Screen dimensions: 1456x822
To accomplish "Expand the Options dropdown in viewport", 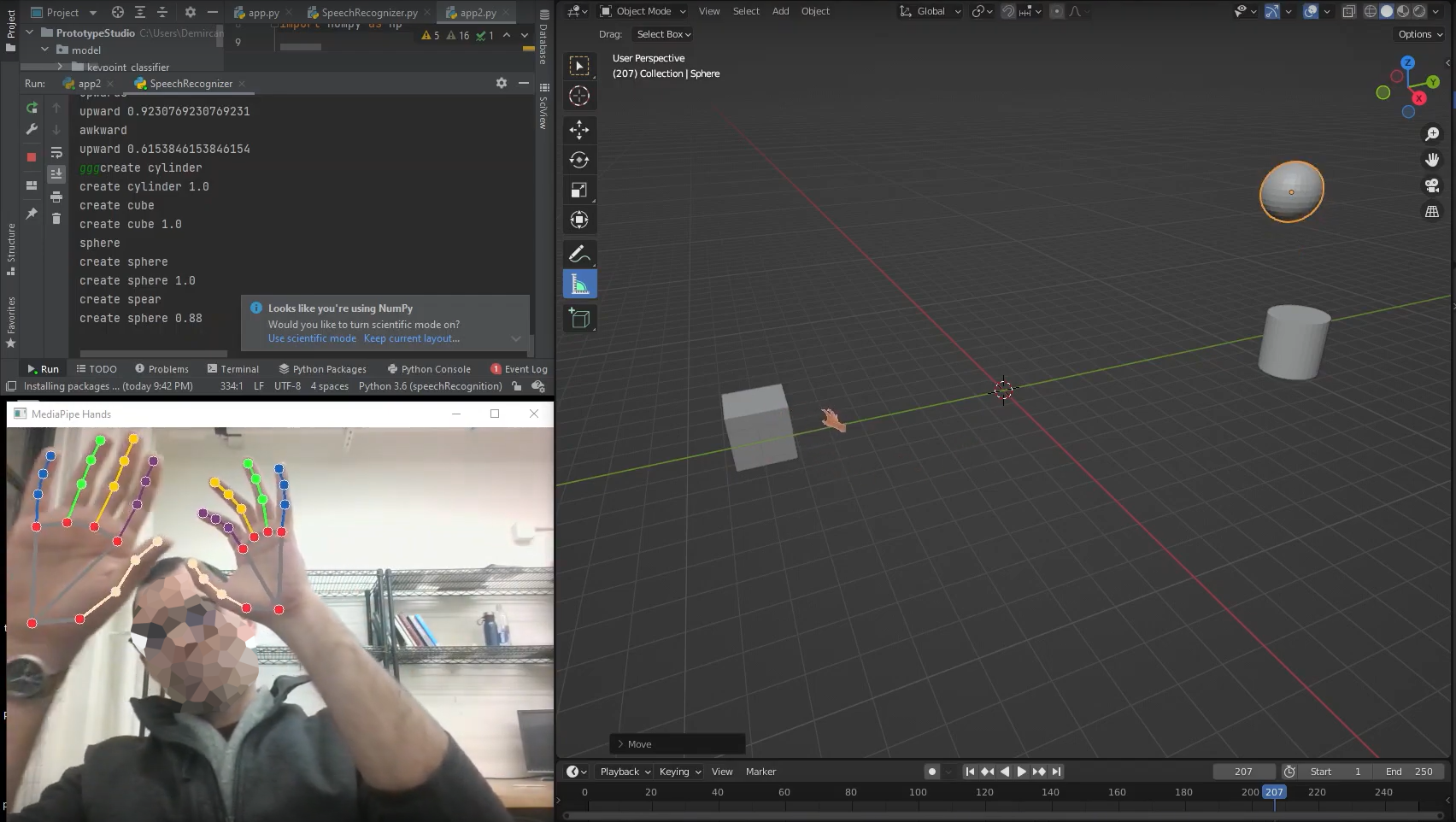I will 1420,34.
